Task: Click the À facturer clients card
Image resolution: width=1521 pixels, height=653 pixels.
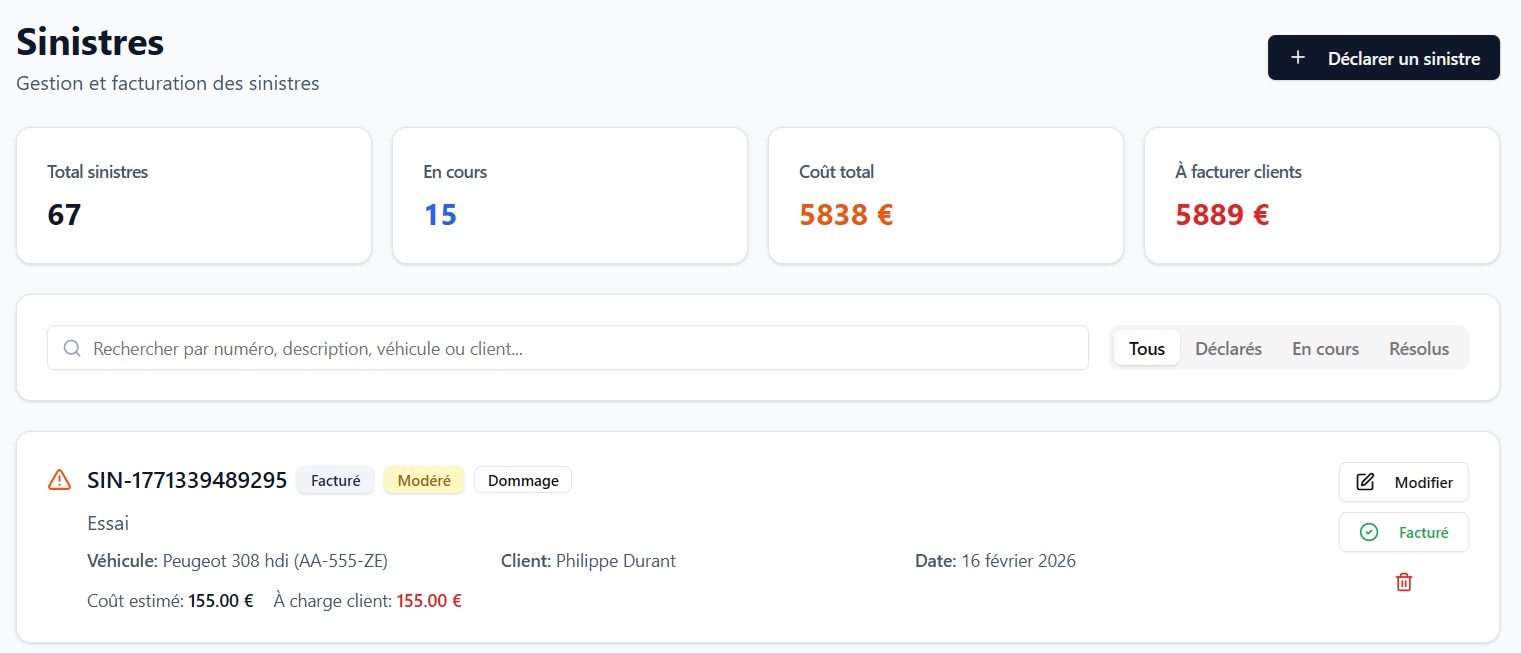Action: pyautogui.click(x=1321, y=196)
